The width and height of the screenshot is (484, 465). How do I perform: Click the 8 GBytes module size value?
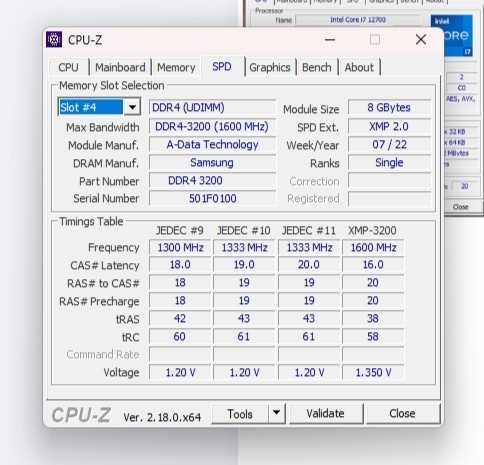(389, 108)
